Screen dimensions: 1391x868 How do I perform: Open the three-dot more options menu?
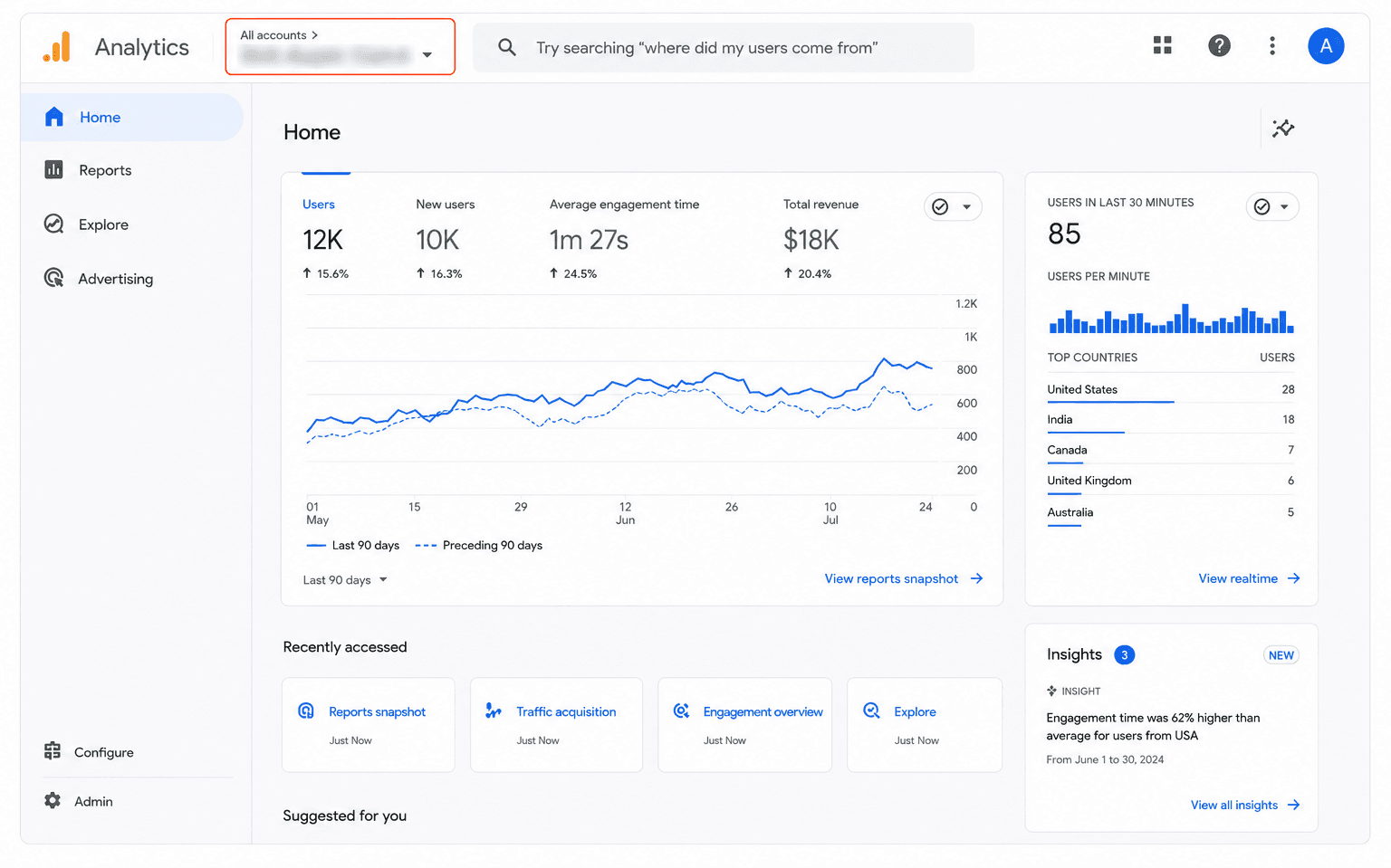(x=1272, y=45)
